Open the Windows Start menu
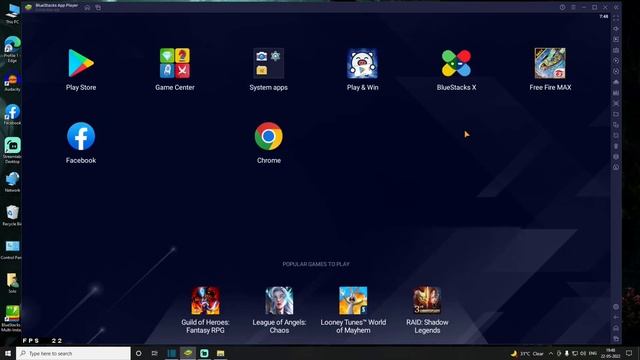 tap(8, 353)
